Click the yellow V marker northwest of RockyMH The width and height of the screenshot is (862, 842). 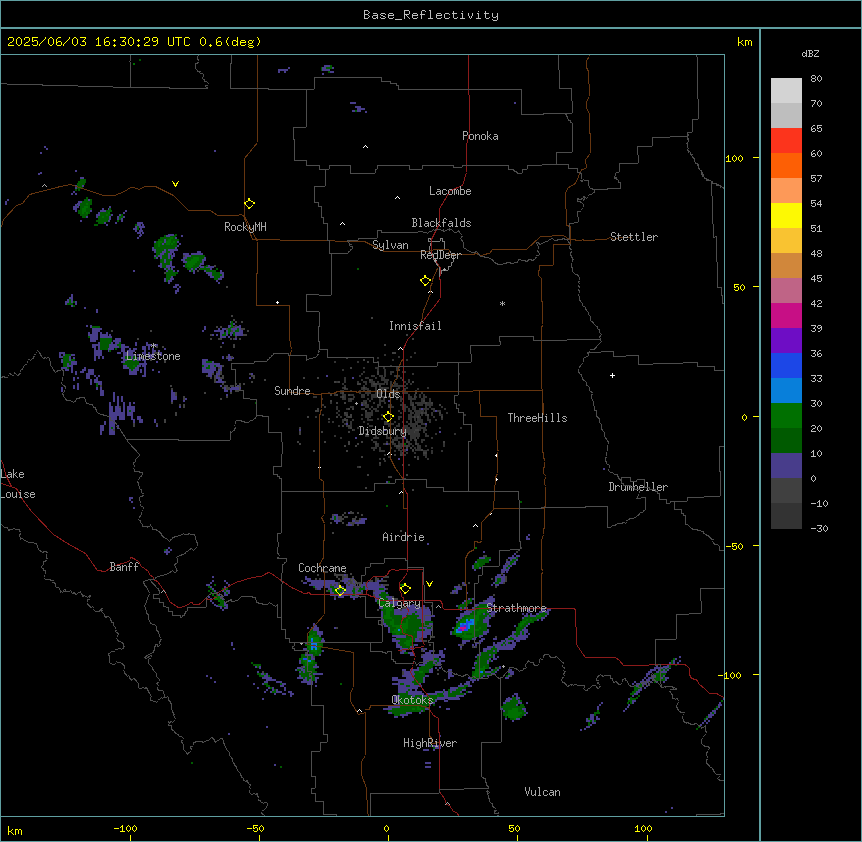(175, 184)
